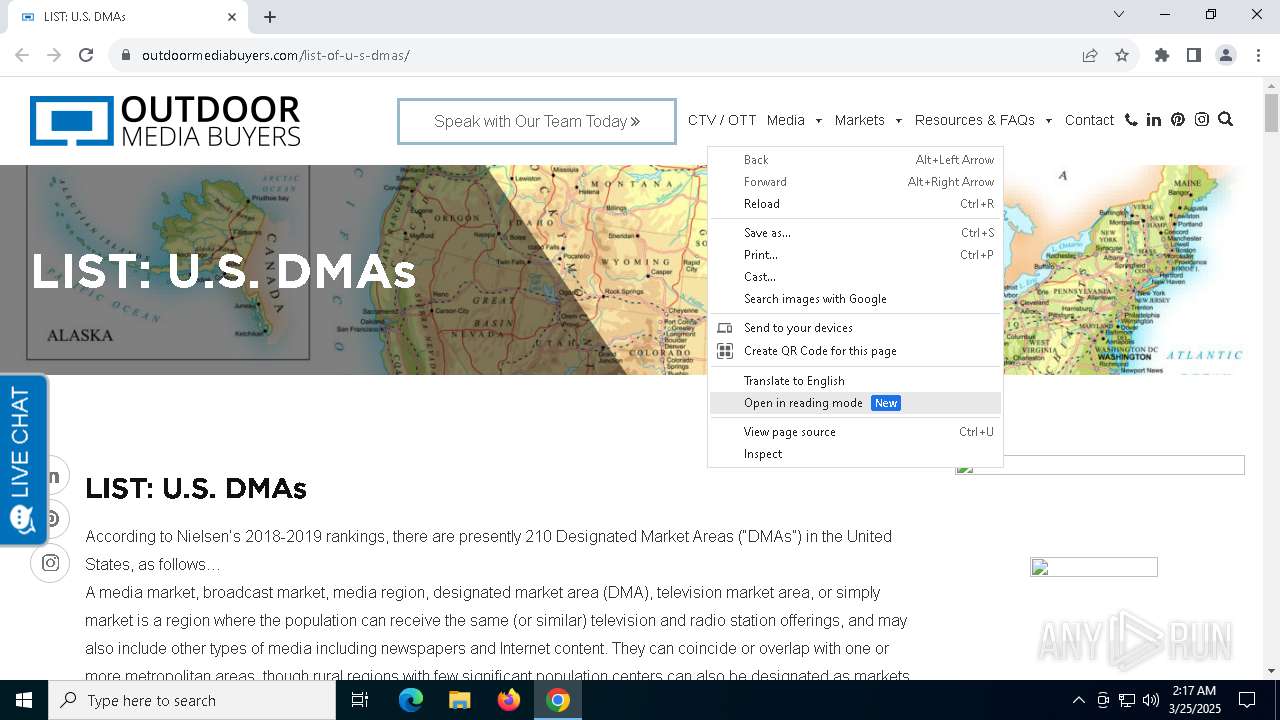
Task: Launch Firefox from taskbar
Action: pos(509,700)
